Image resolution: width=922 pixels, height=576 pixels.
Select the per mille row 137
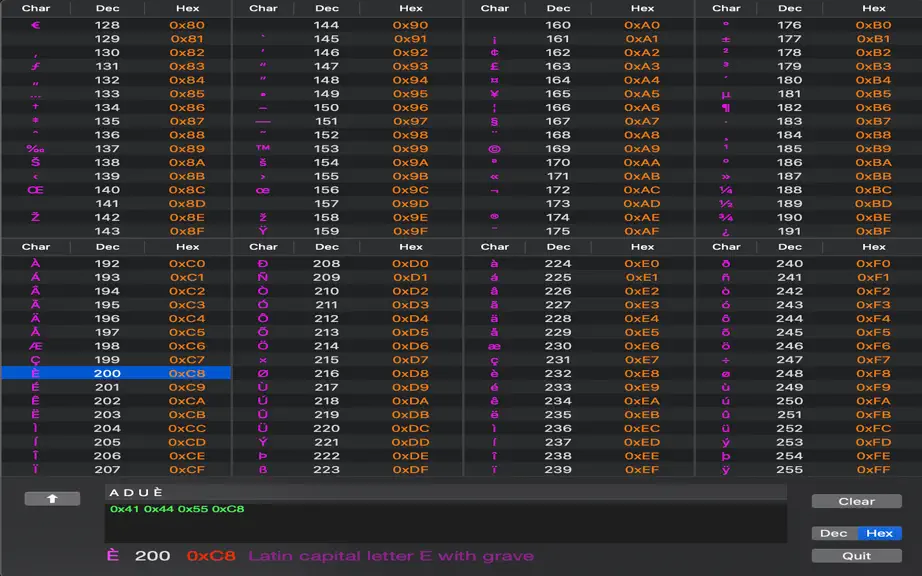pos(116,149)
